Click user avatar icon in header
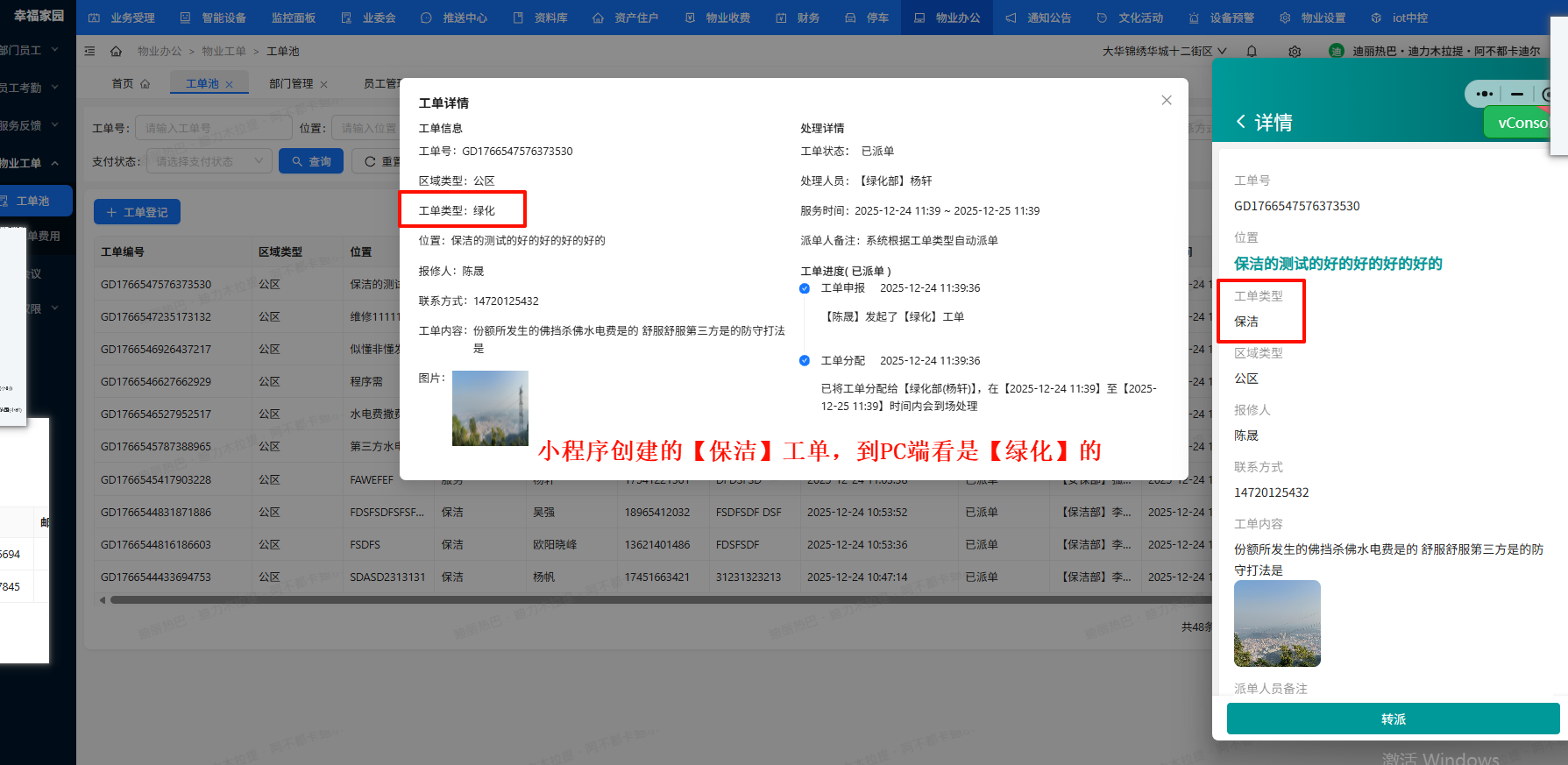Image resolution: width=1568 pixels, height=765 pixels. click(1336, 51)
